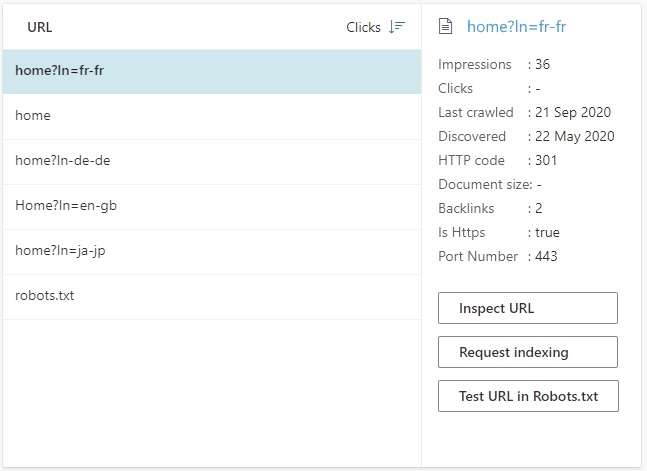Select the plain 'home' URL row

tap(212, 117)
